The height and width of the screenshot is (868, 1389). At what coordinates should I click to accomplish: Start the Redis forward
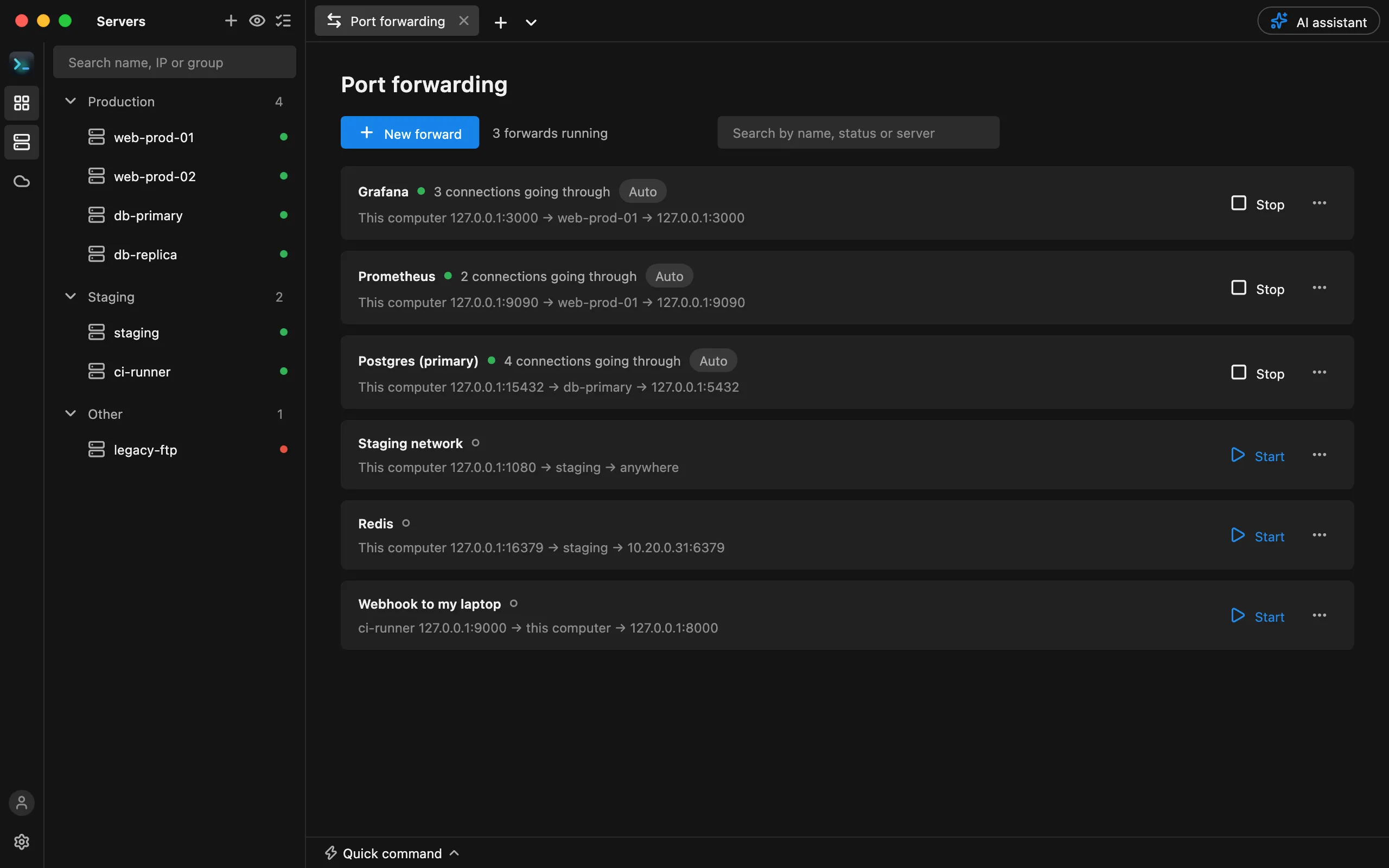(x=1258, y=535)
